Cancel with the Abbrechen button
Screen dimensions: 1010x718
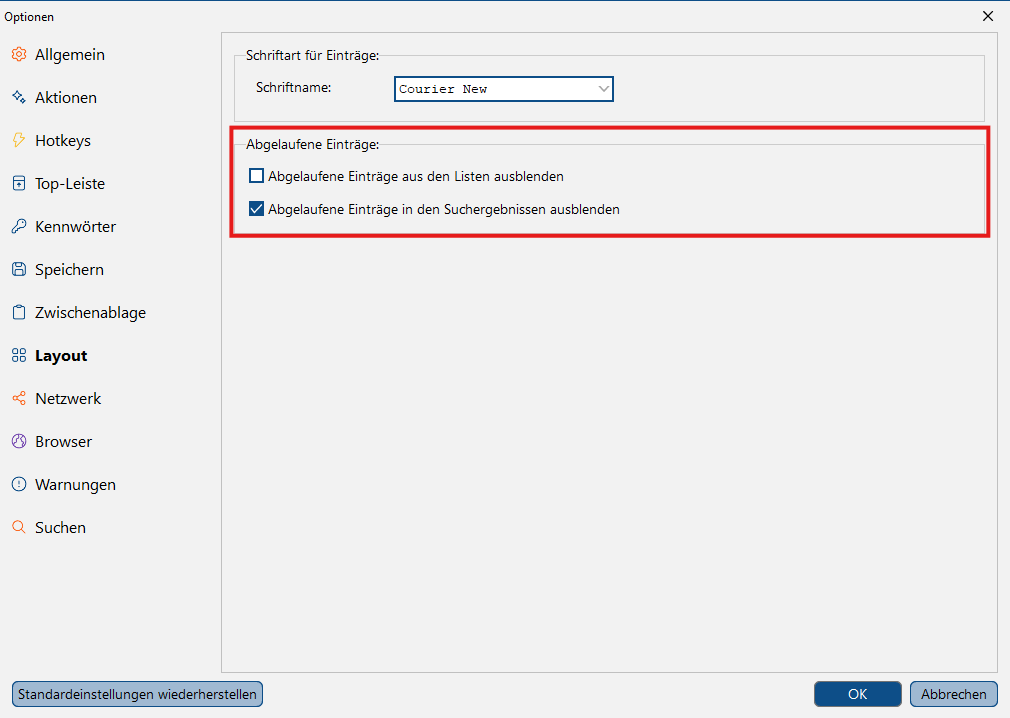coord(953,694)
